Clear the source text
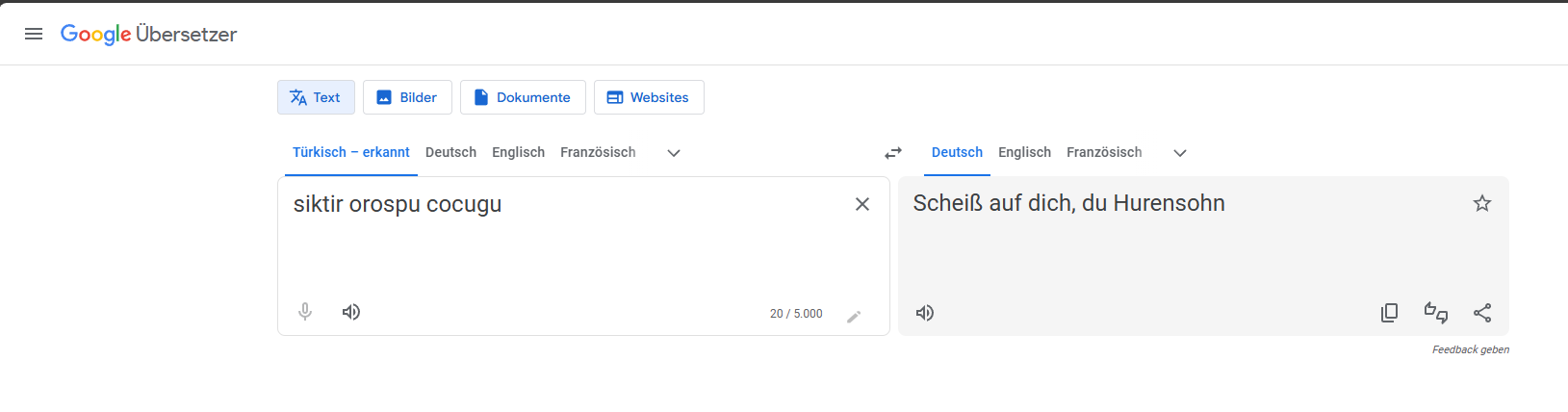This screenshot has height=412, width=1568. (862, 204)
